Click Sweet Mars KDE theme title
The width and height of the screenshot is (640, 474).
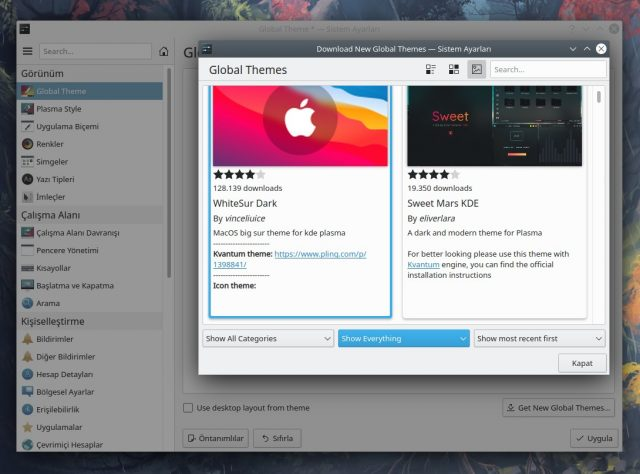point(443,203)
